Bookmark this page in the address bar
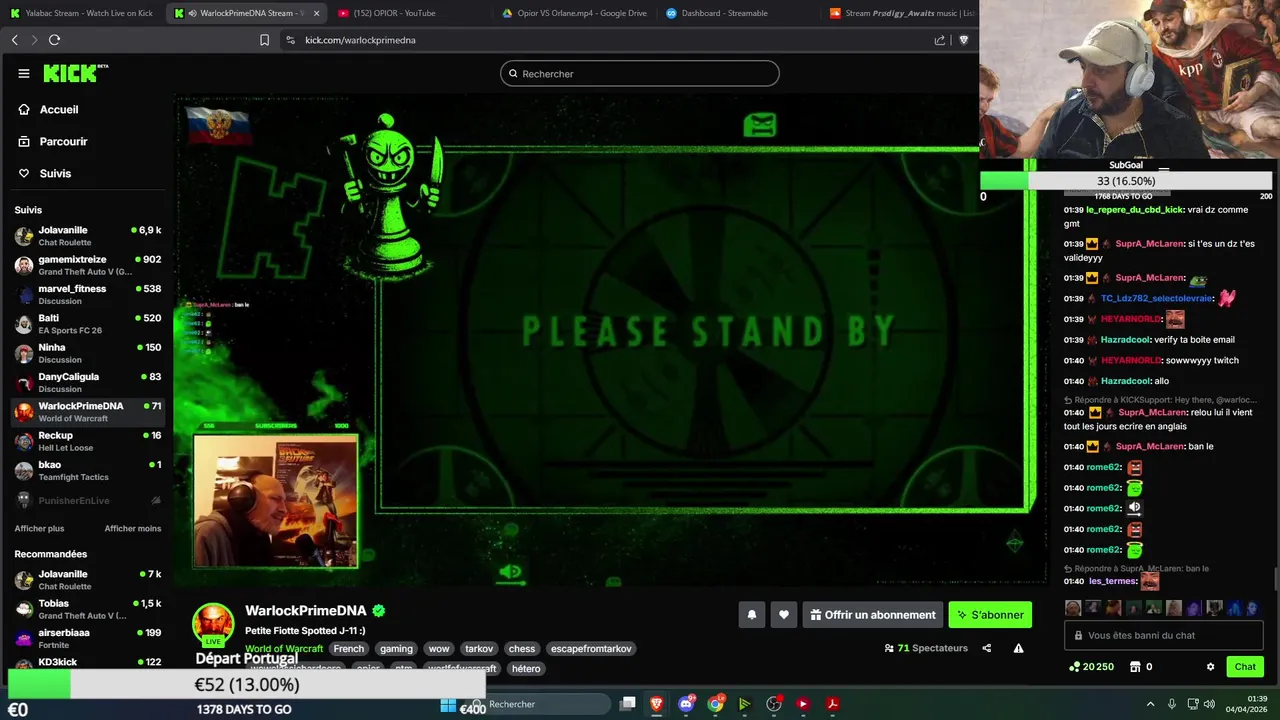The image size is (1280, 720). [264, 40]
